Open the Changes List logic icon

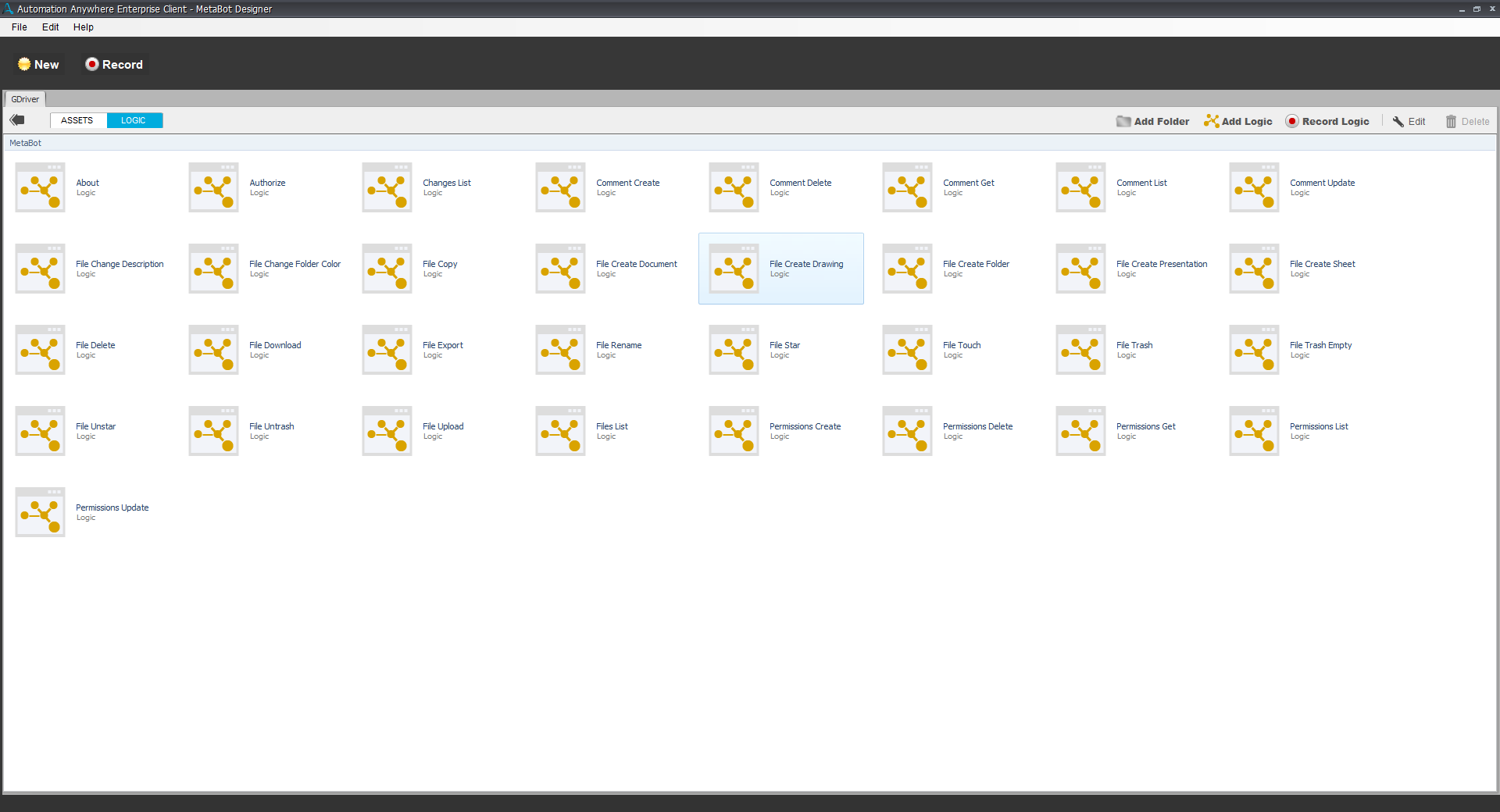pos(387,187)
